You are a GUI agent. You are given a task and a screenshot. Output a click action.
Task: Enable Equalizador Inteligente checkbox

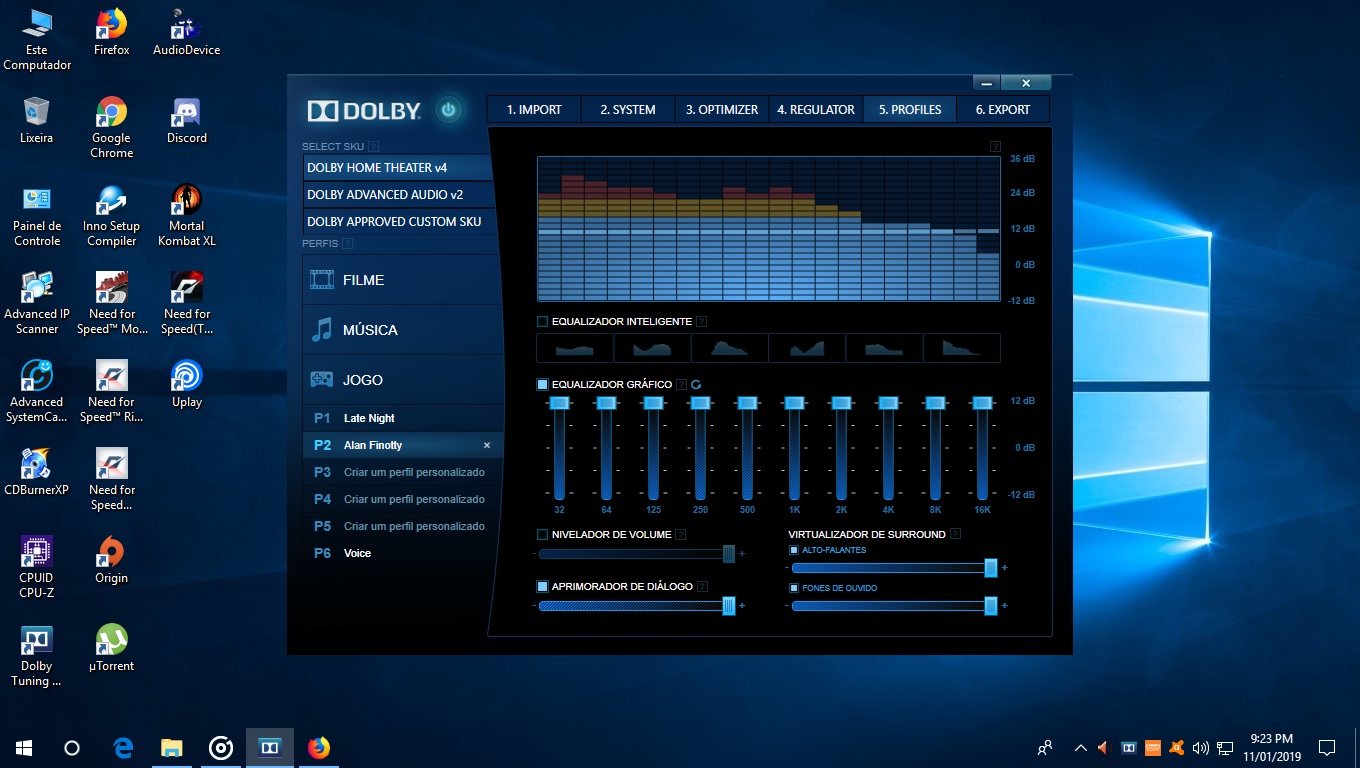[x=543, y=322]
